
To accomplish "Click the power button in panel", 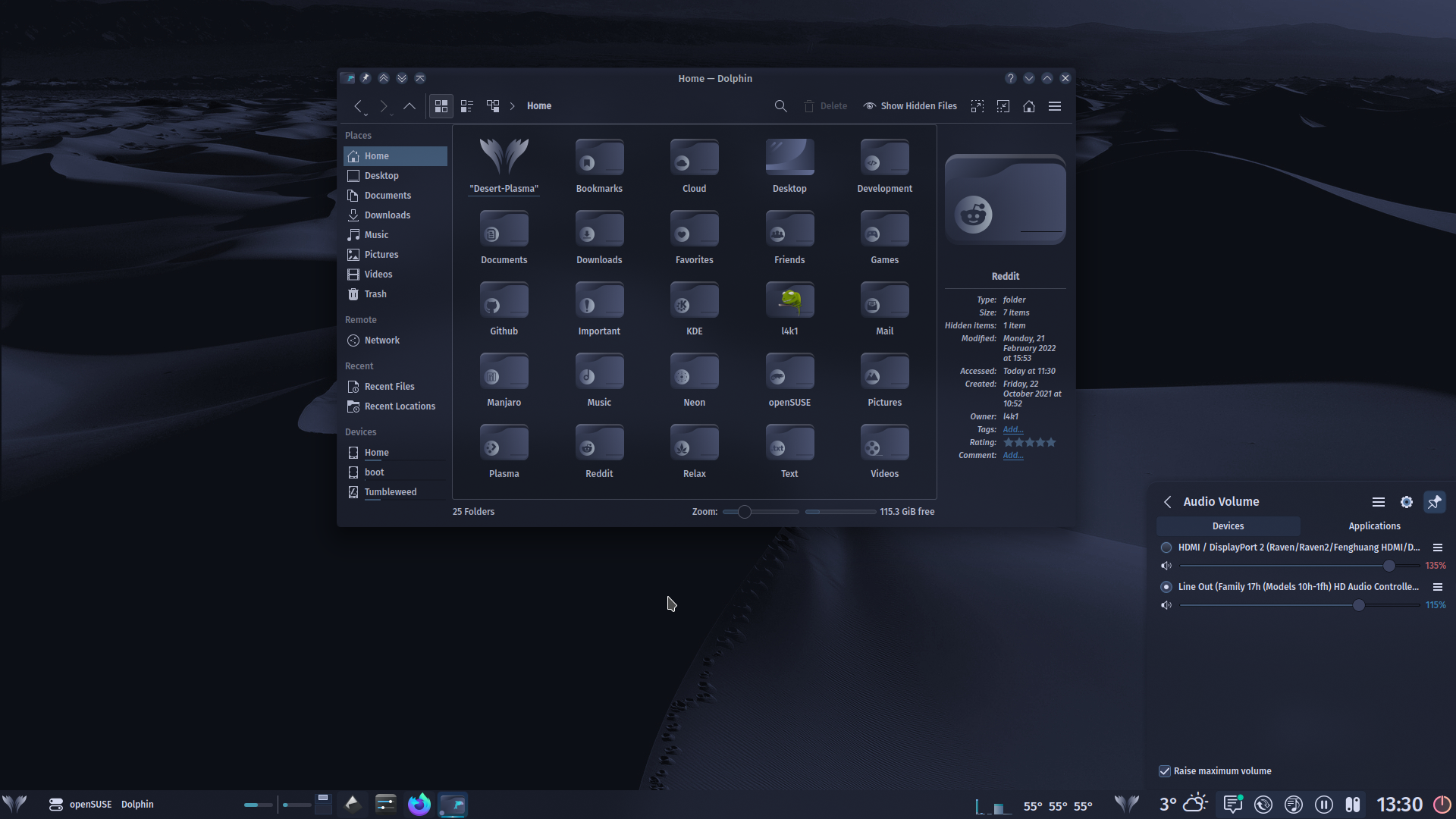I will 1442,804.
